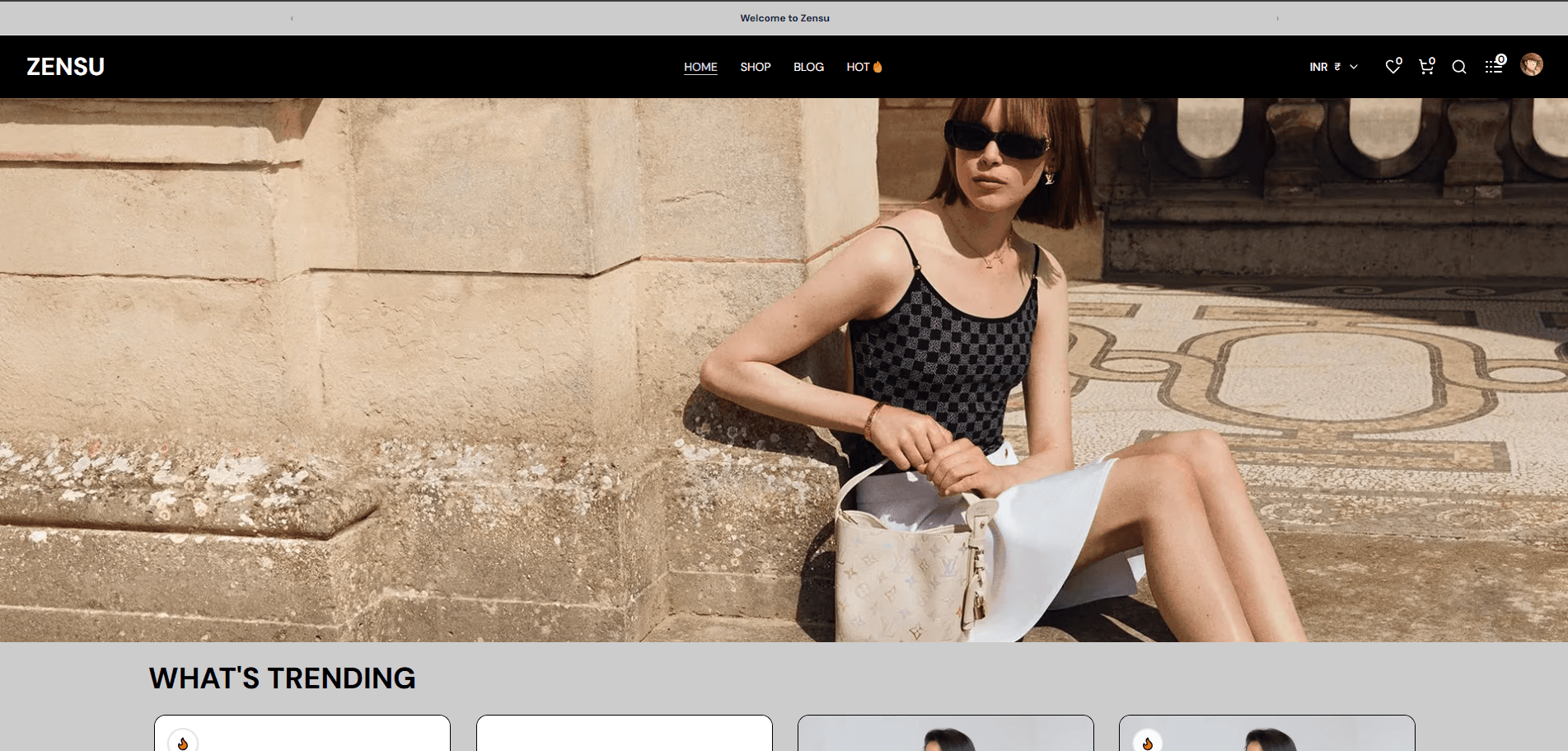The image size is (1568, 751).
Task: Click the model photo on the third trending card
Action: 945,738
